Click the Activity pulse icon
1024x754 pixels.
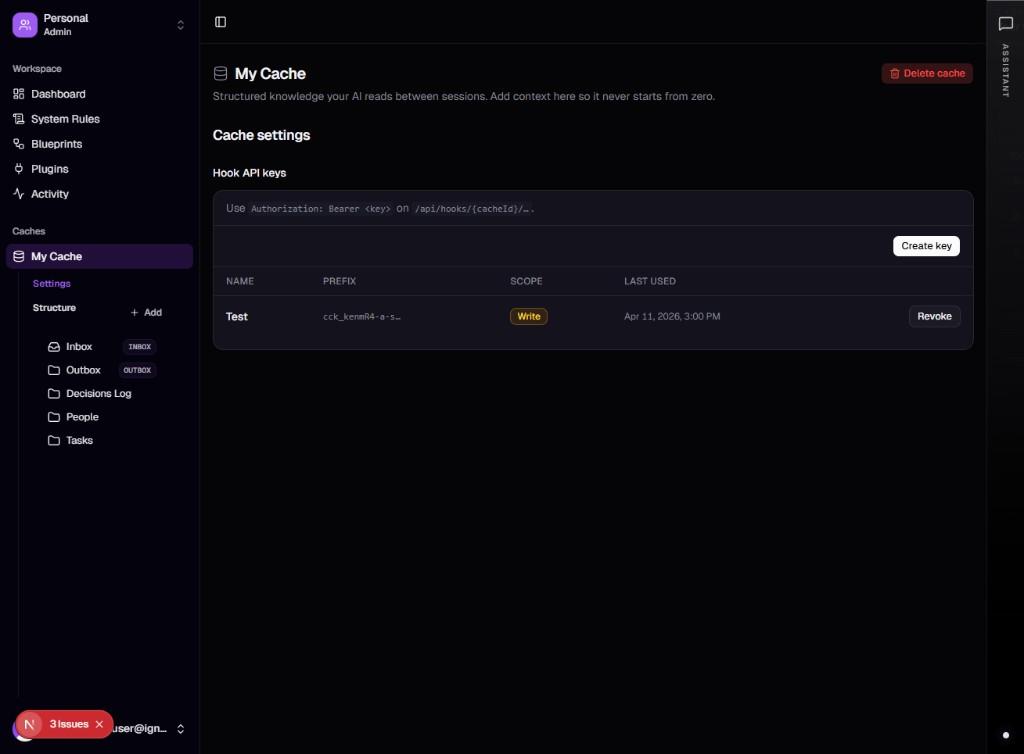point(18,194)
